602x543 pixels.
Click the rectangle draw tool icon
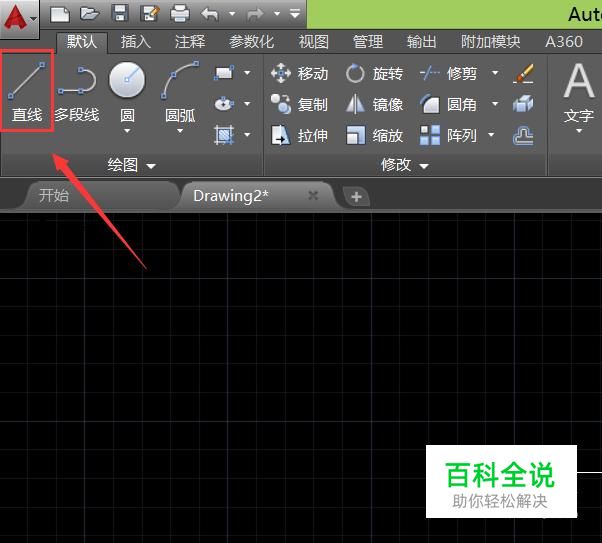click(x=224, y=73)
